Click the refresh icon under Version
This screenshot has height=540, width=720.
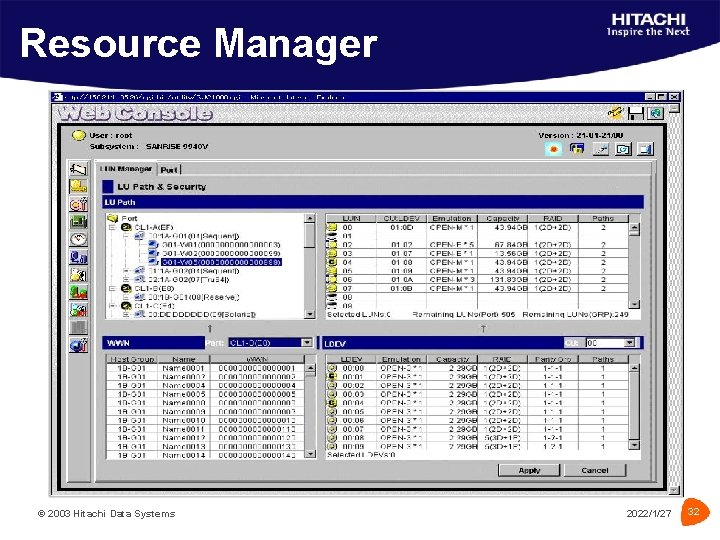click(x=623, y=149)
